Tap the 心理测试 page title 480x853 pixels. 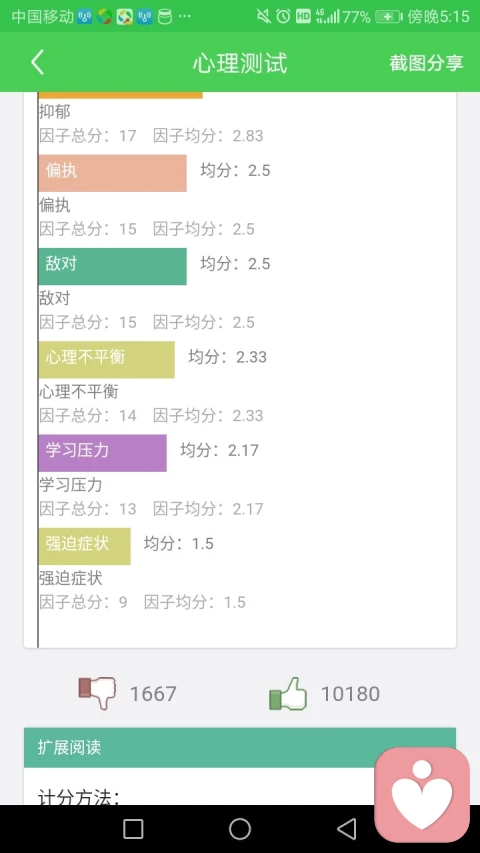point(240,63)
